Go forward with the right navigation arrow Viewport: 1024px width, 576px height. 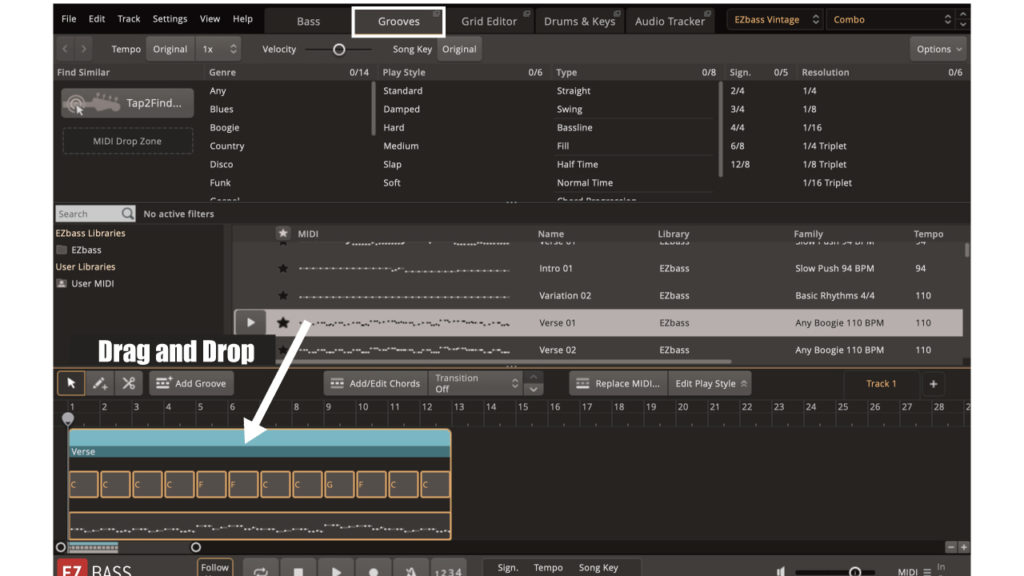pos(84,49)
